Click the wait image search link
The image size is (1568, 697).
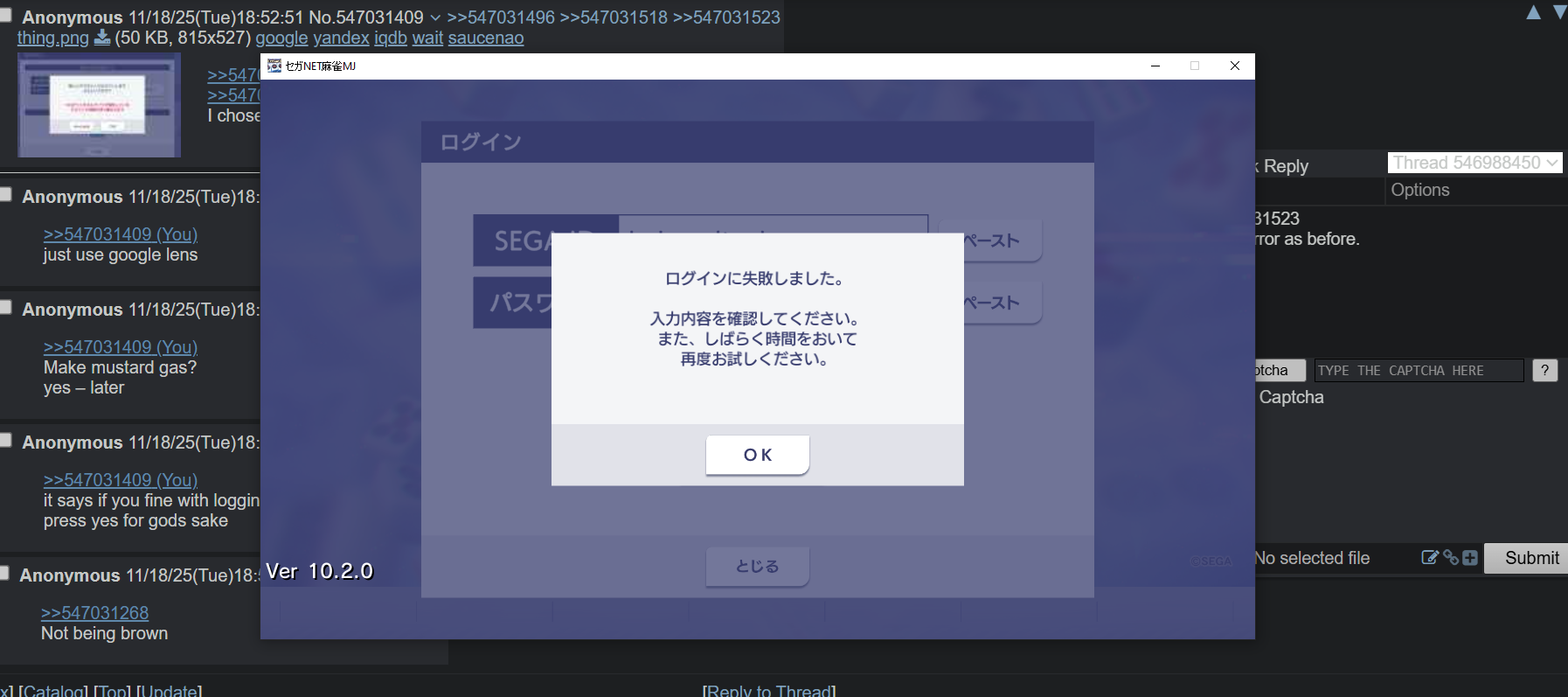pos(427,38)
